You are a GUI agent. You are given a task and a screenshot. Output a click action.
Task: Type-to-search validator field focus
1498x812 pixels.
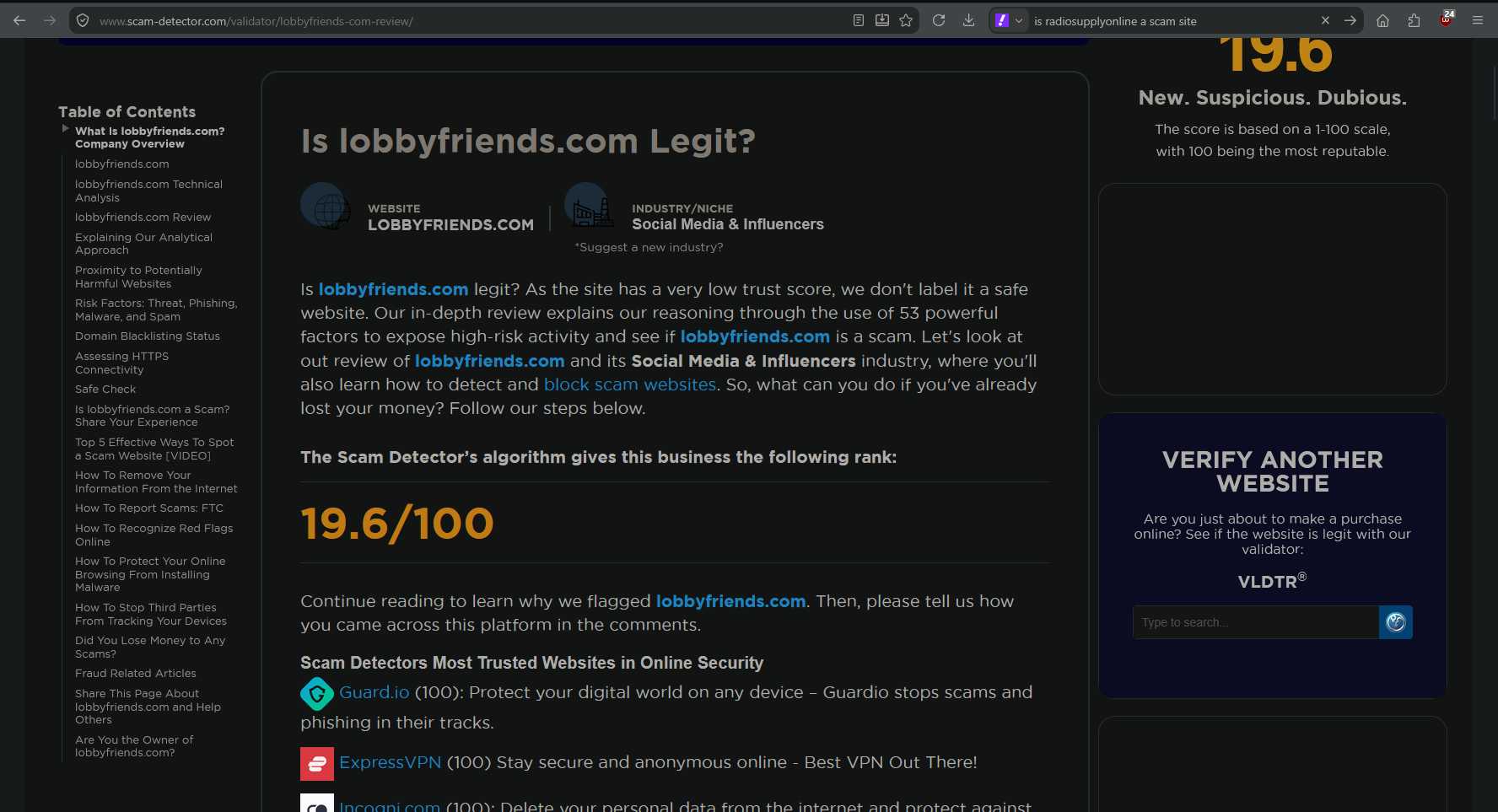(x=1256, y=622)
